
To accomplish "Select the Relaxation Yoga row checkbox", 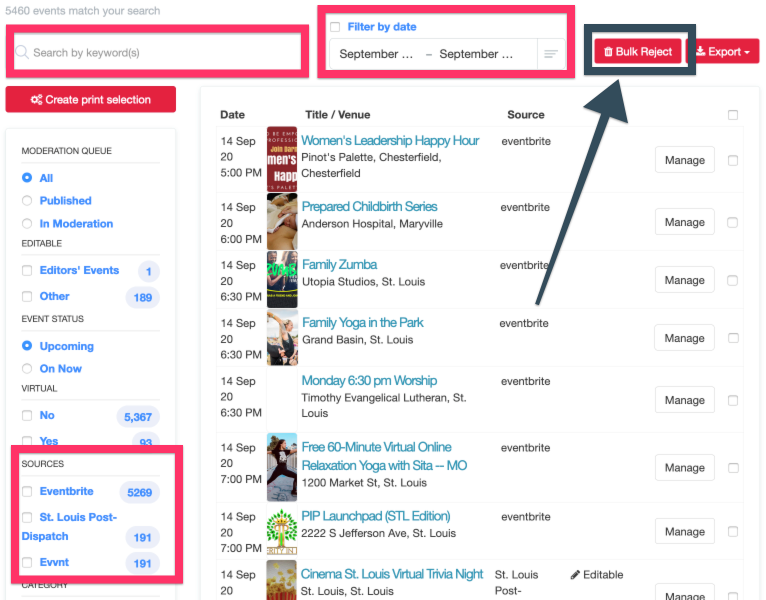I will click(x=733, y=468).
